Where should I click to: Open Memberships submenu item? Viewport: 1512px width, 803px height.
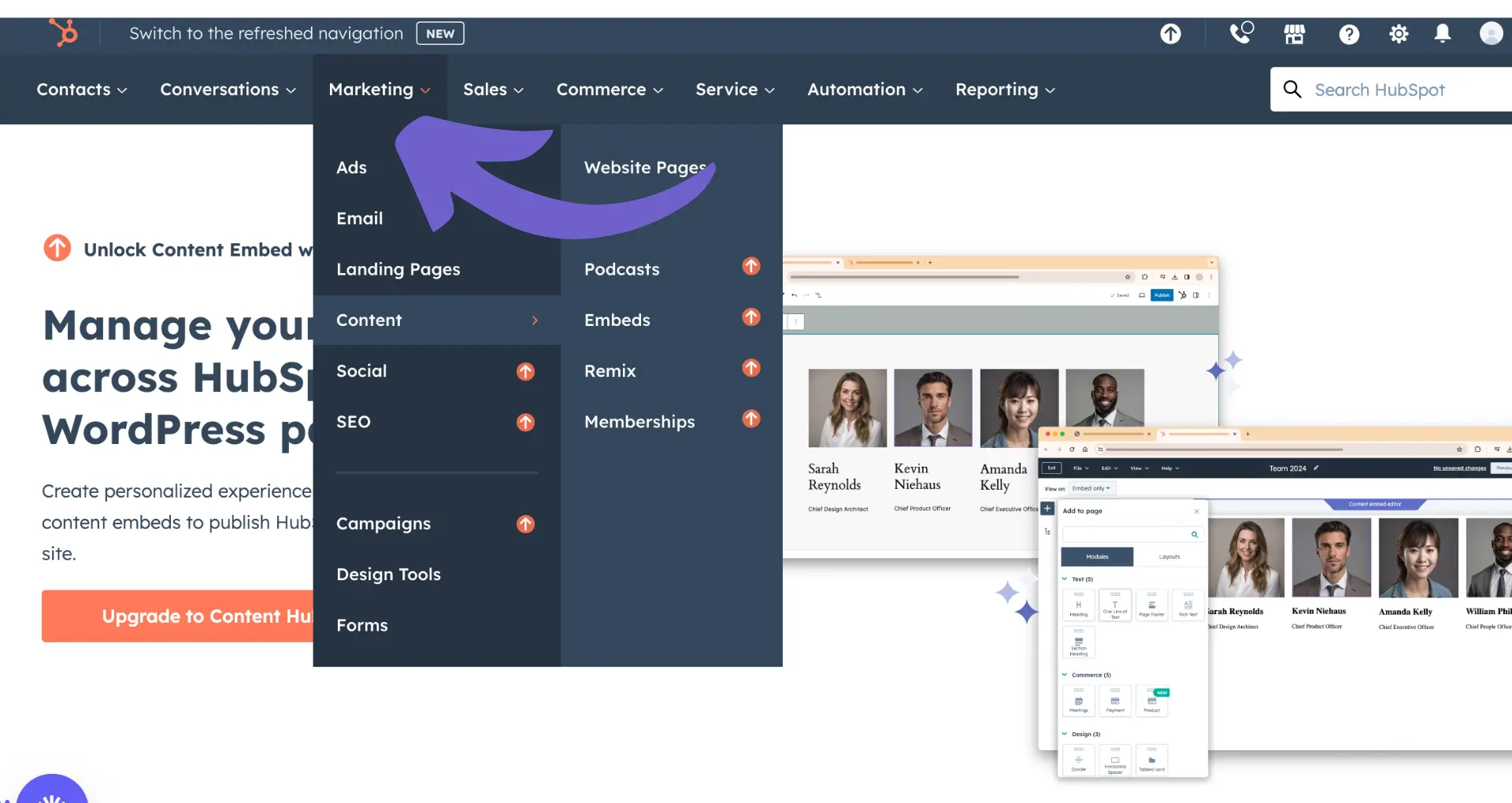pyautogui.click(x=639, y=422)
